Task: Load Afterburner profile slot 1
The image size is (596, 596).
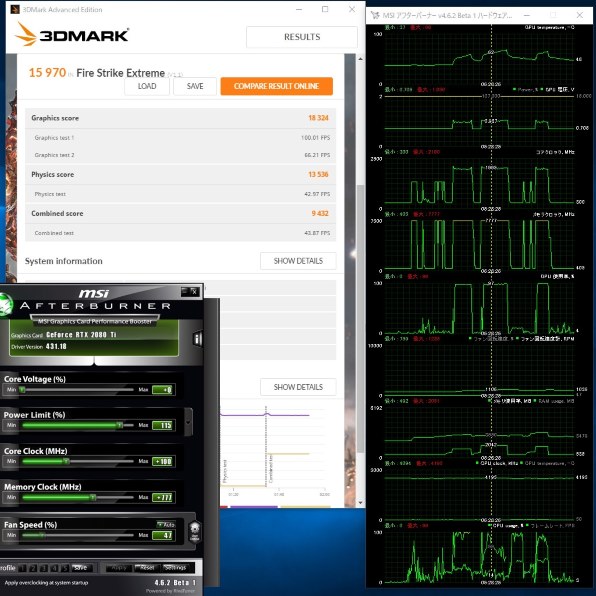Action: [x=22, y=568]
